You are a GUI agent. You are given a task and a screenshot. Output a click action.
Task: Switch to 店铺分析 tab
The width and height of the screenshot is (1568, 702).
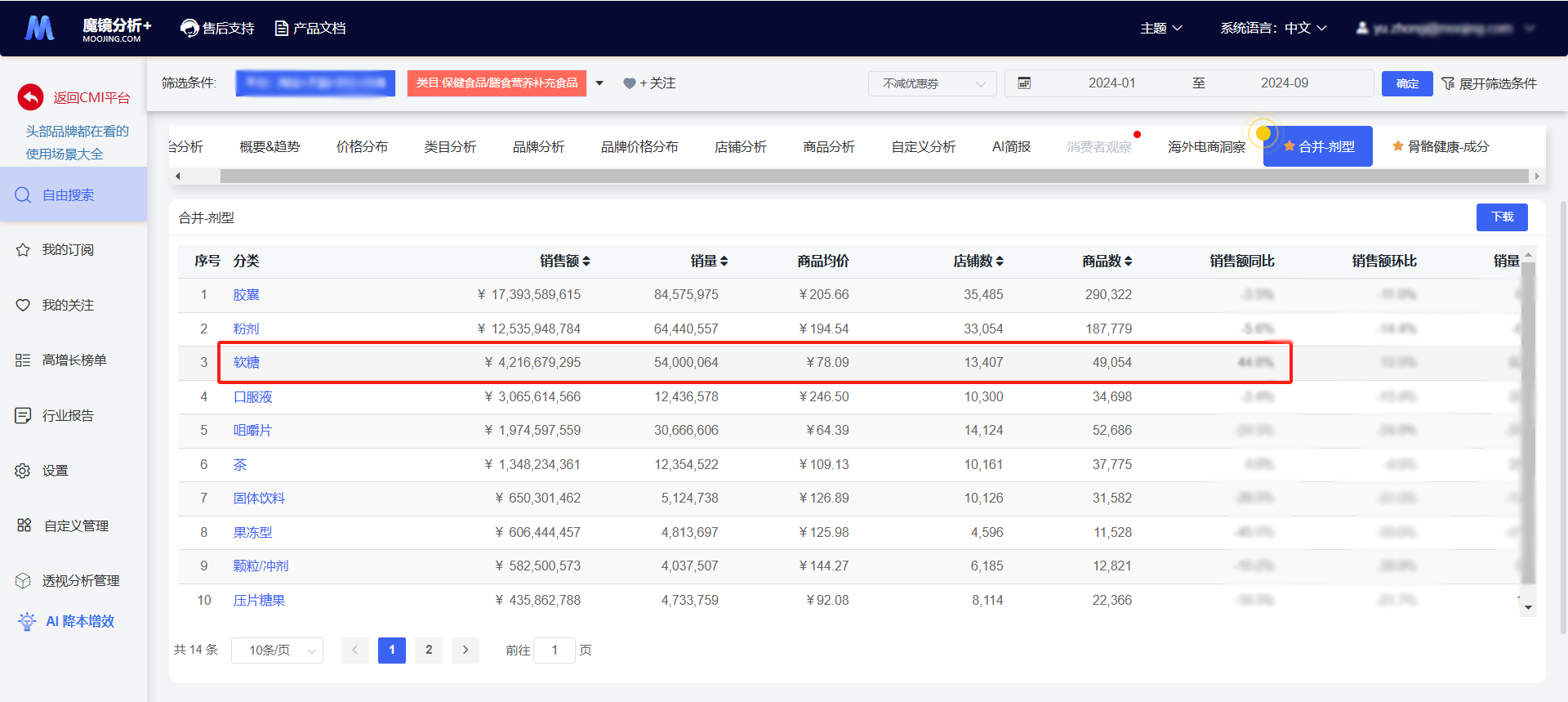[740, 147]
